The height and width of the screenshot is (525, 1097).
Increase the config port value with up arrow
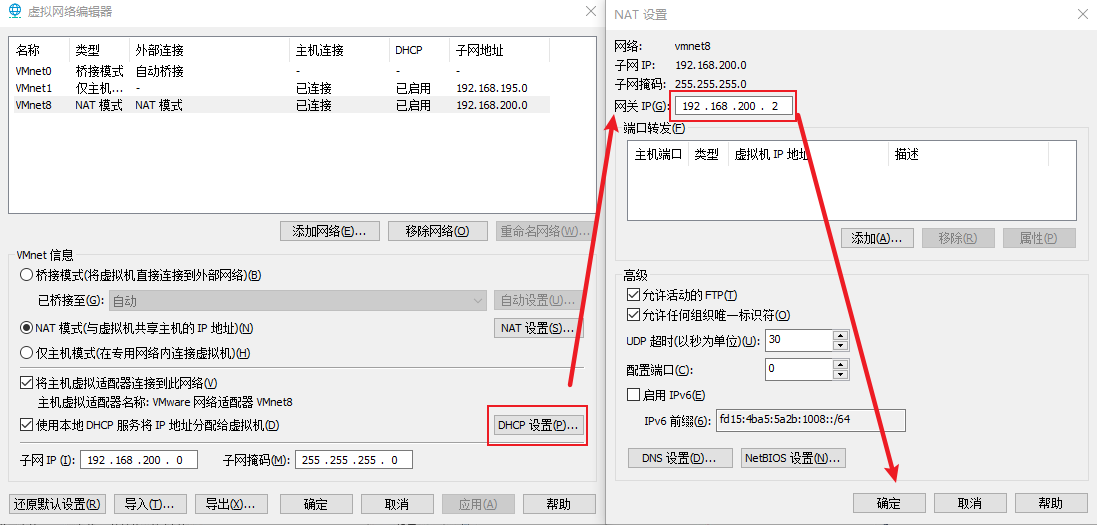point(841,363)
